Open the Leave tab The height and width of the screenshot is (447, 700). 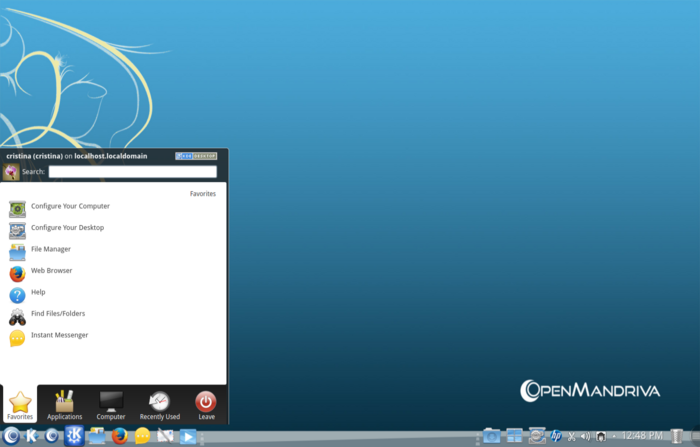206,405
